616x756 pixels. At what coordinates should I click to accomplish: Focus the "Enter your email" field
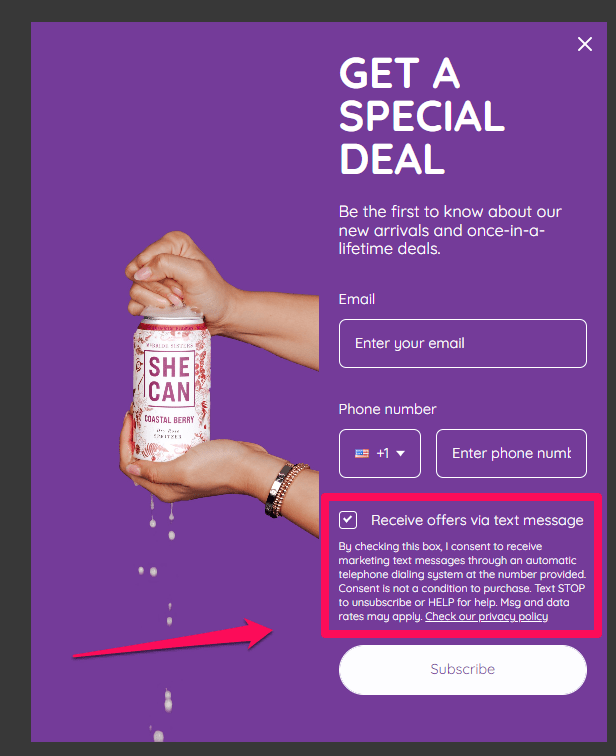(462, 343)
